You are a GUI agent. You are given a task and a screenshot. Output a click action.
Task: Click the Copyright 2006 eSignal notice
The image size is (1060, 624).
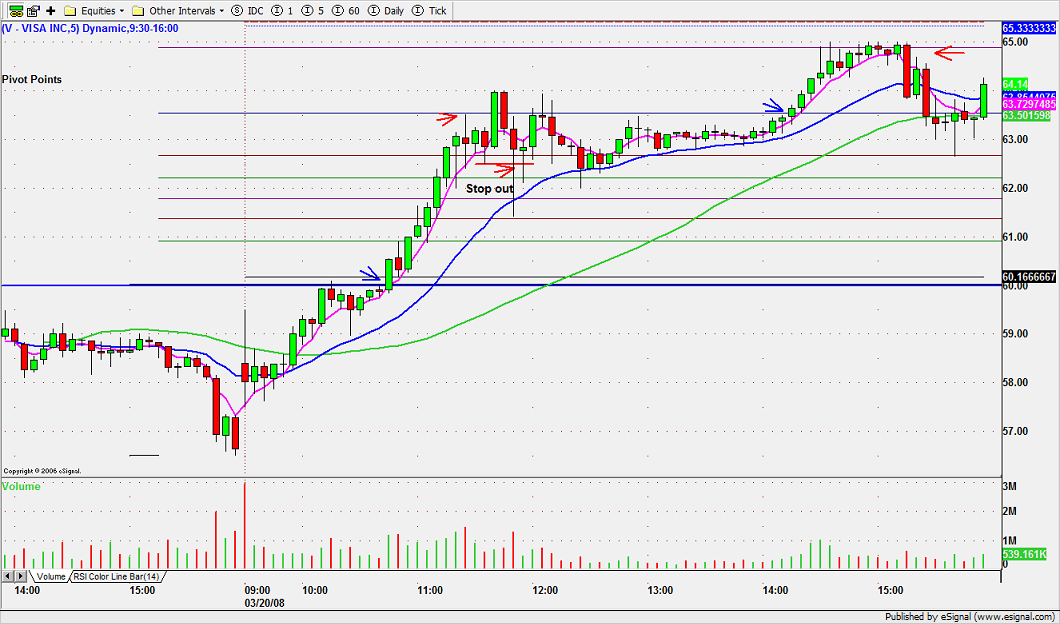(x=43, y=471)
